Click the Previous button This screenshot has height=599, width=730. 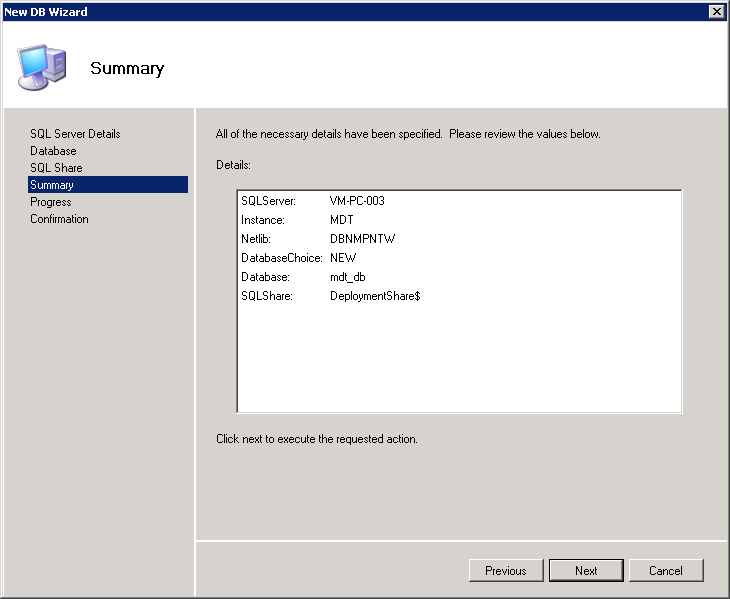point(505,571)
